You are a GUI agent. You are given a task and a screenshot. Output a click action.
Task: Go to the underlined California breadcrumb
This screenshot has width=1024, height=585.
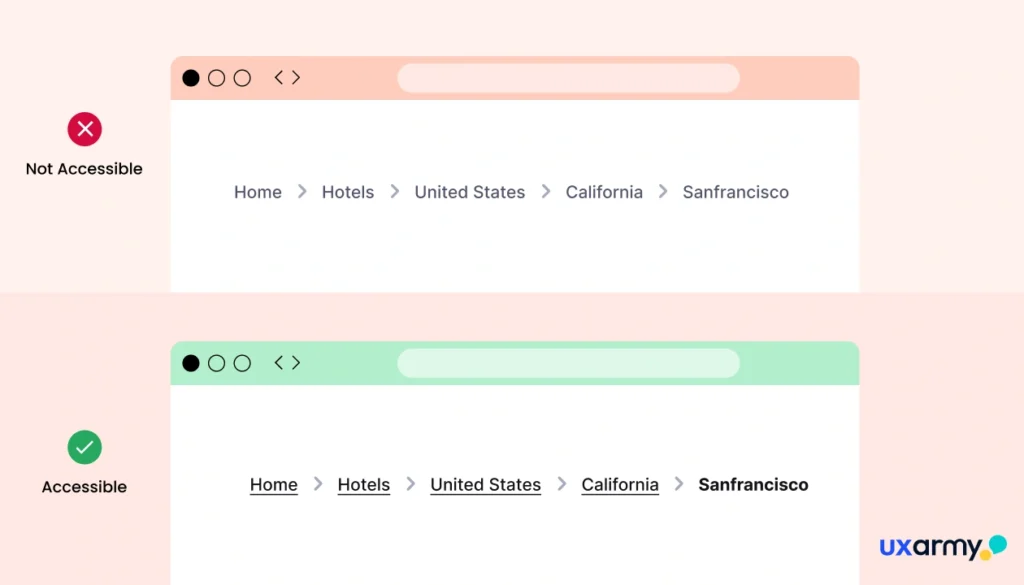[x=620, y=485]
